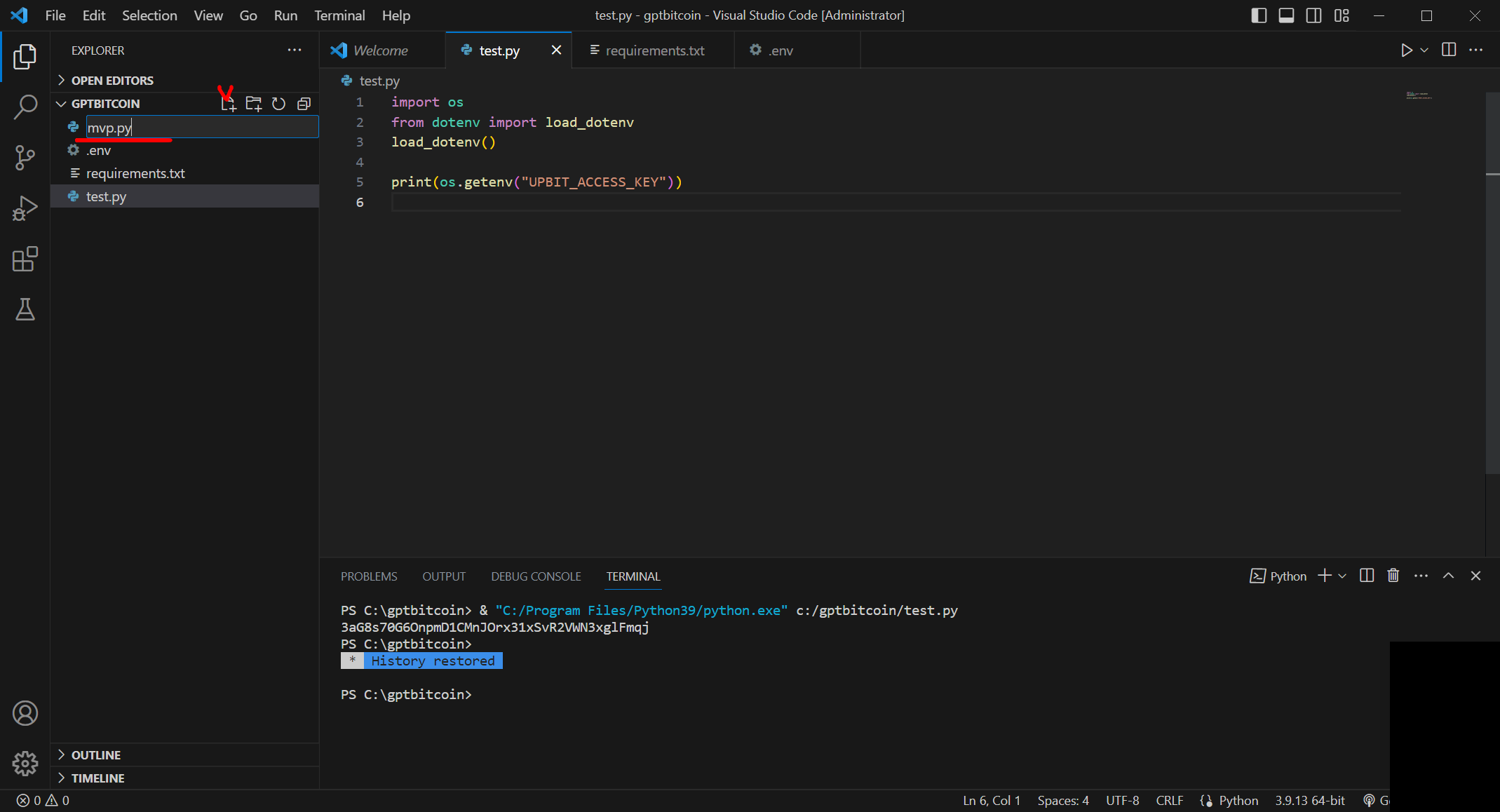Open the Testing flask view
Image resolution: width=1500 pixels, height=812 pixels.
coord(25,309)
